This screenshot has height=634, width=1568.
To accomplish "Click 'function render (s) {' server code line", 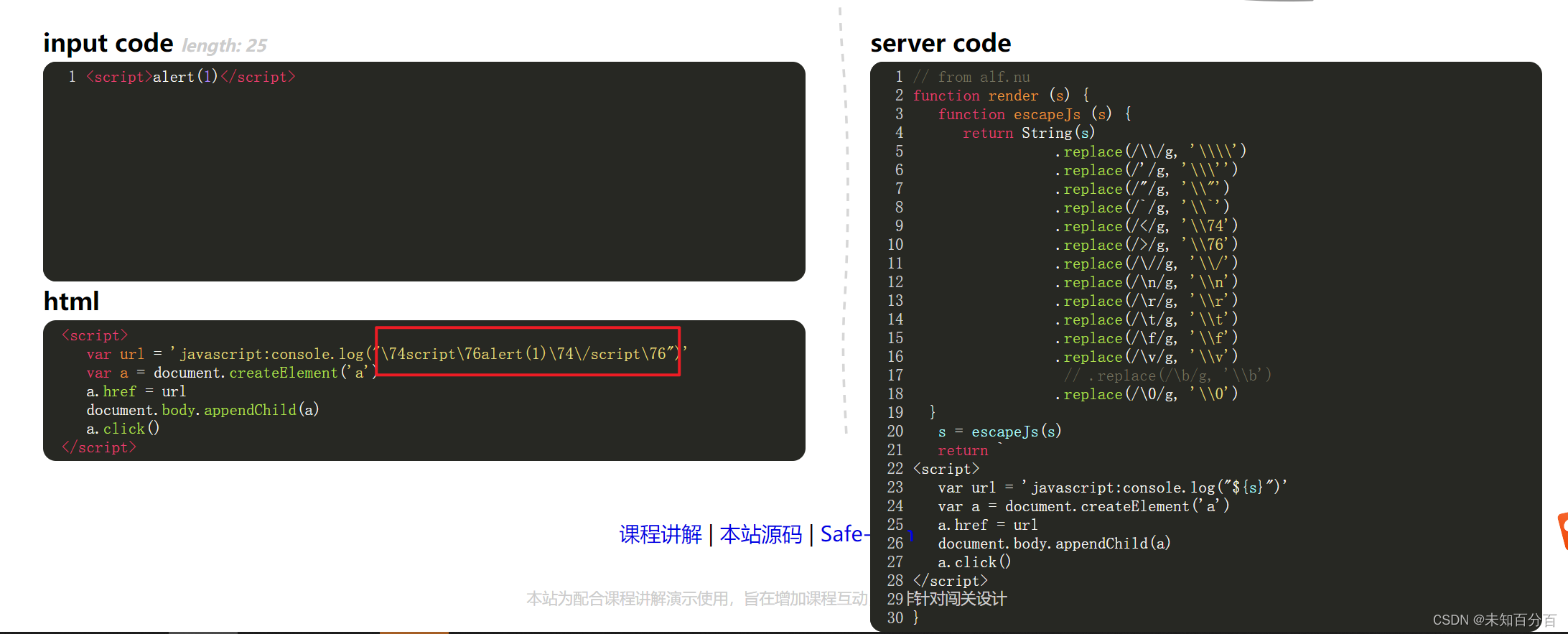I will coord(1002,95).
